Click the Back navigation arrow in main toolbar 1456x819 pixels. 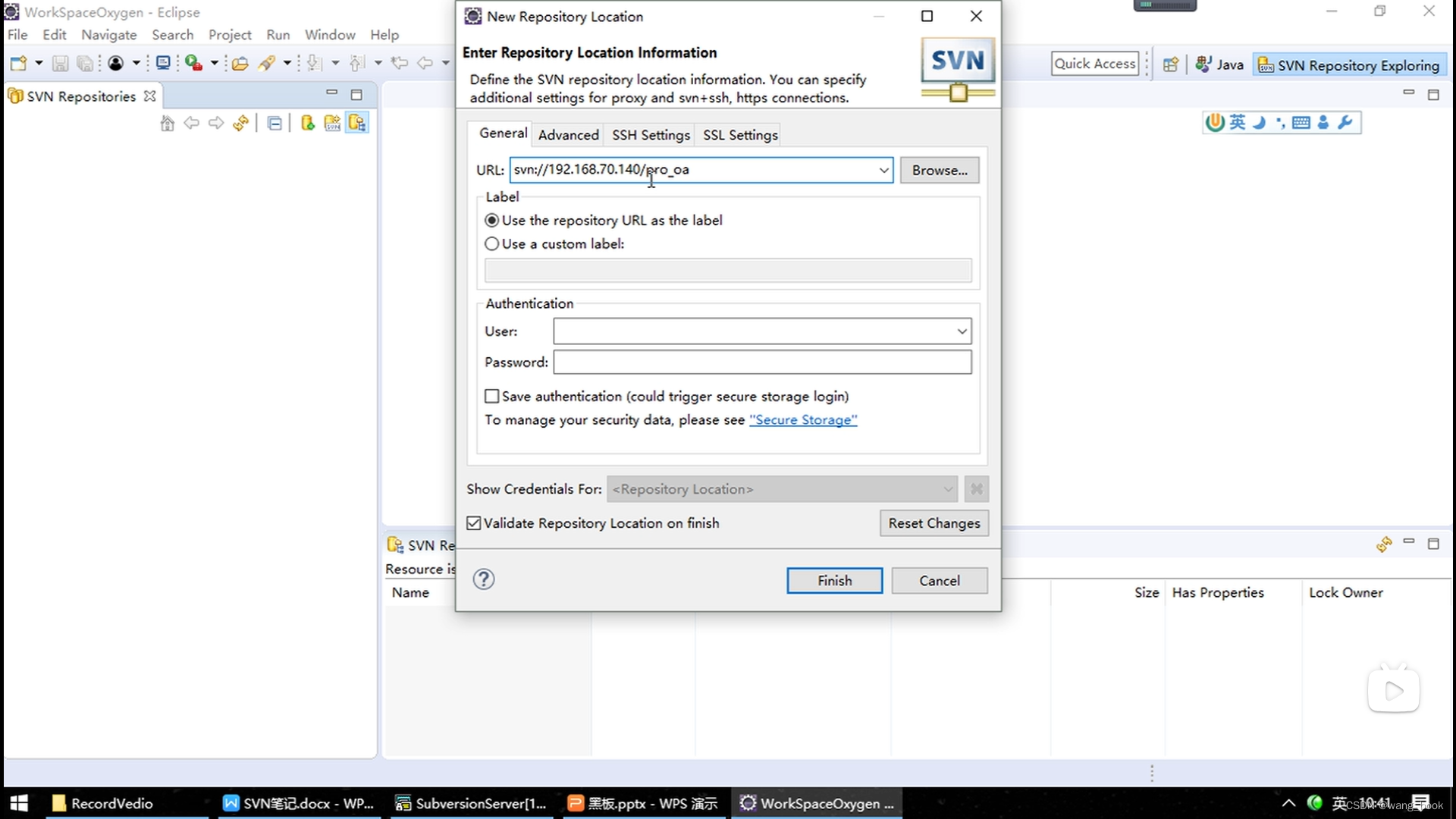[425, 63]
